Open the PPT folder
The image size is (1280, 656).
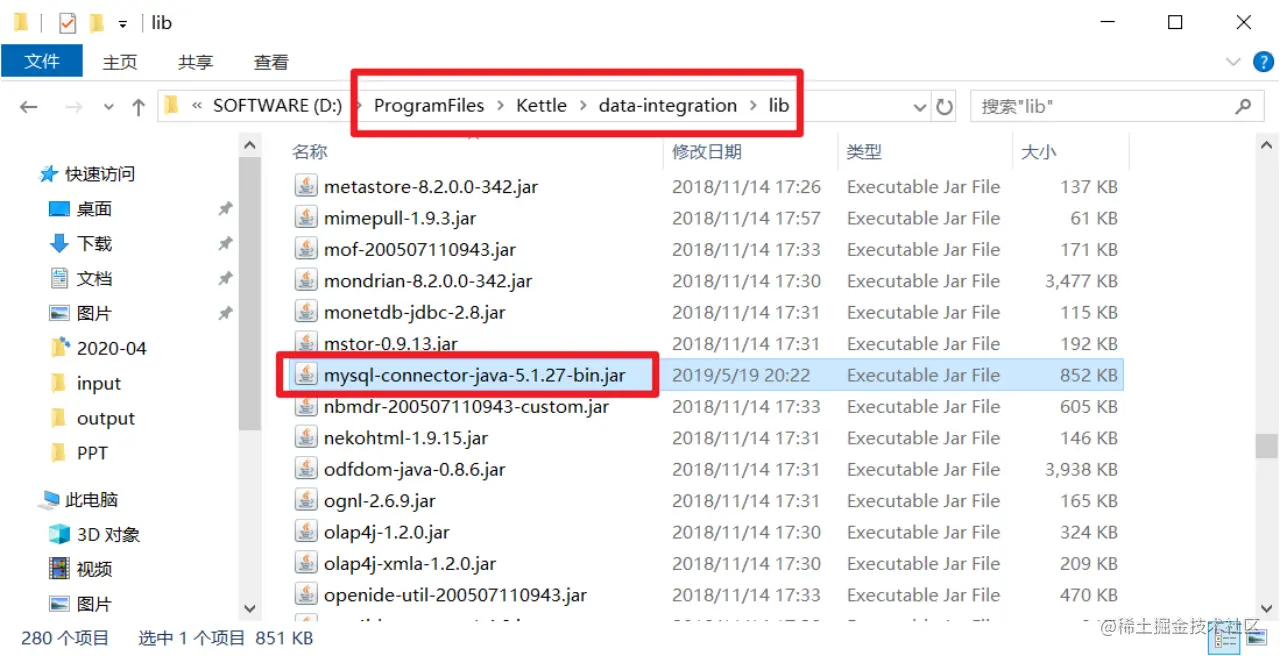pyautogui.click(x=92, y=454)
